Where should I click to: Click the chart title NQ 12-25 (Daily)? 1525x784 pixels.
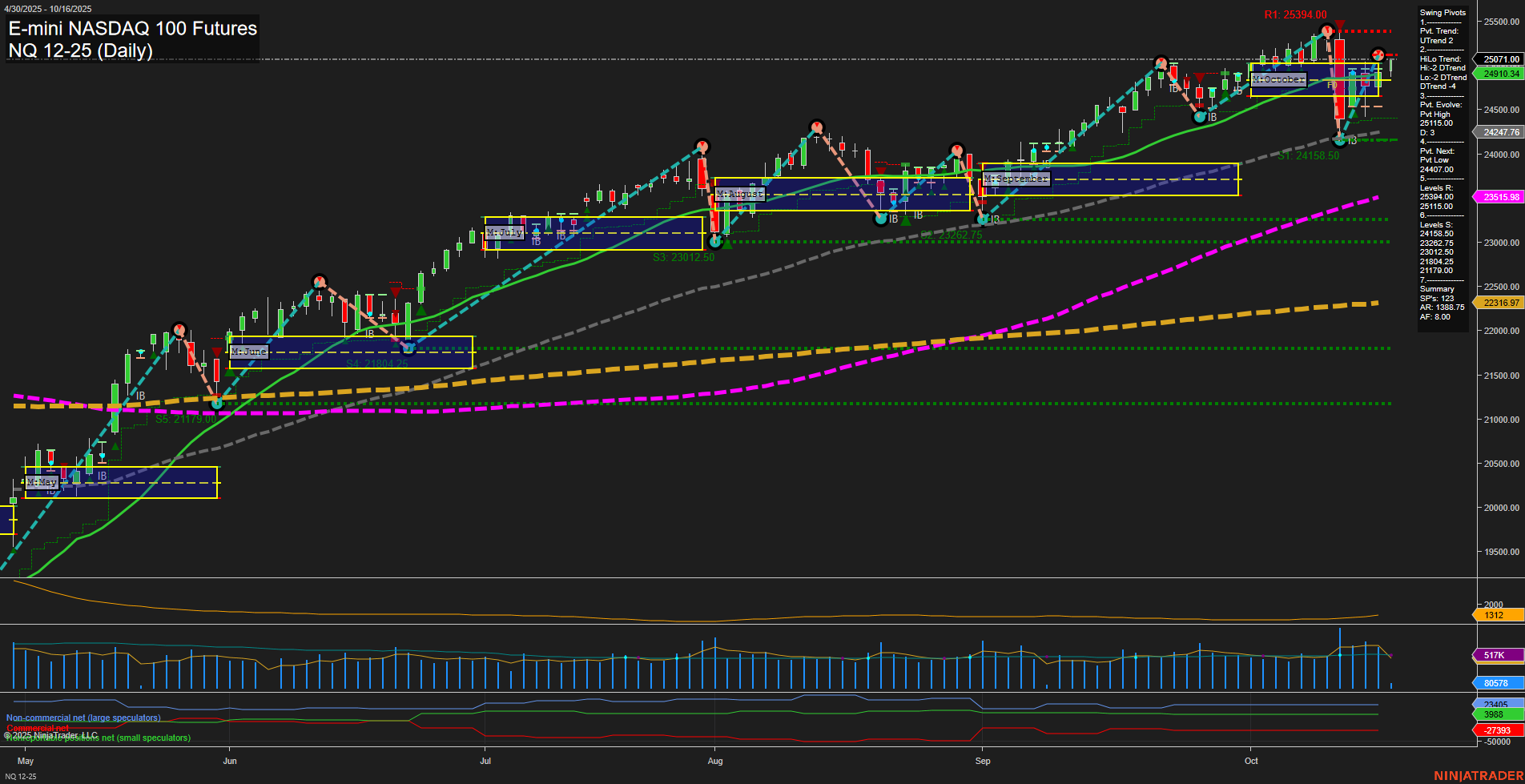(80, 51)
